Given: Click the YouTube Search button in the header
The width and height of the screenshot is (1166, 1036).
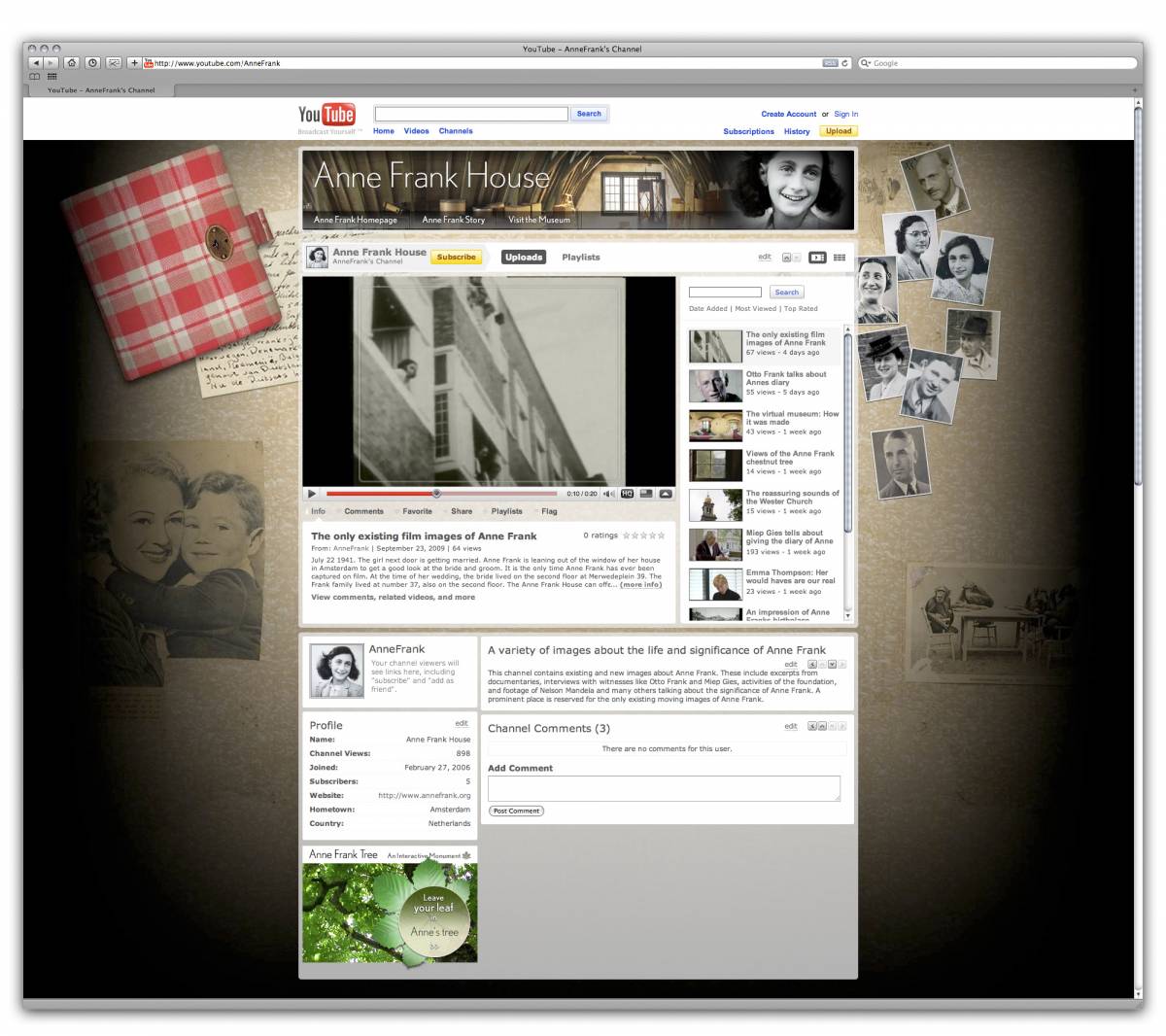Looking at the screenshot, I should click(x=589, y=114).
